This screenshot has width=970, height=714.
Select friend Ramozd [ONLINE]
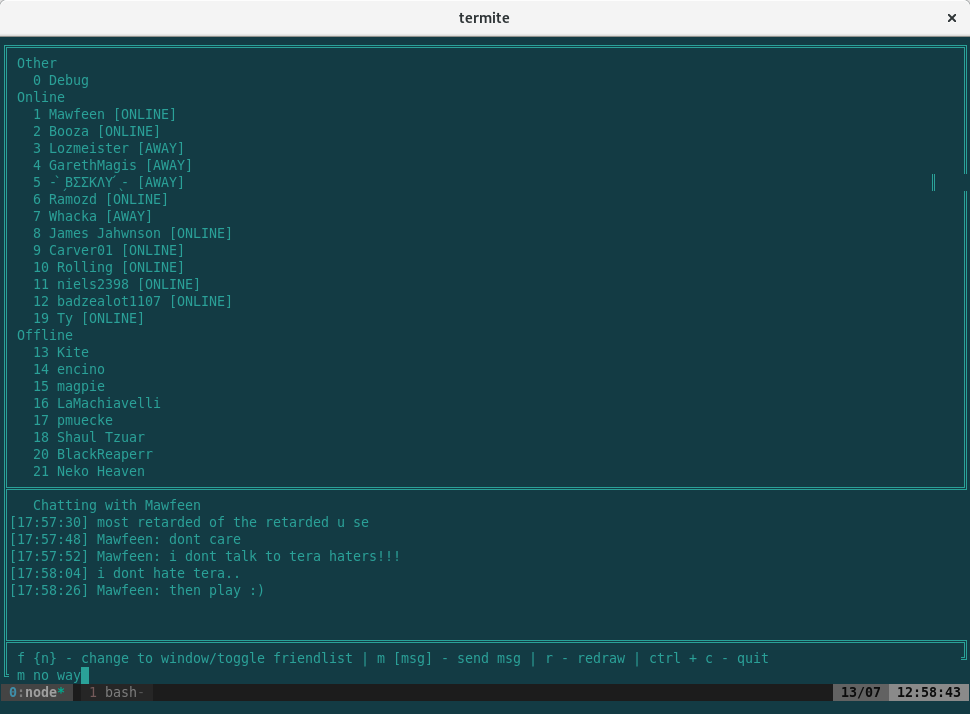point(100,199)
